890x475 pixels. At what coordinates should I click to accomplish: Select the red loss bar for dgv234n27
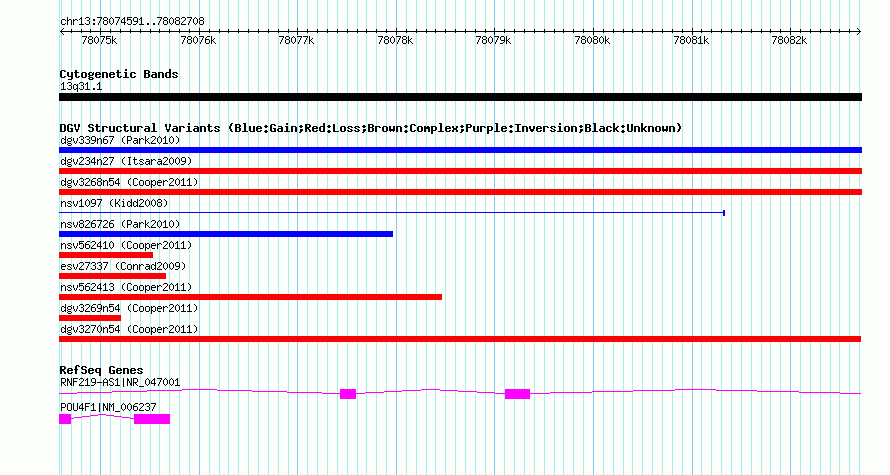(460, 171)
